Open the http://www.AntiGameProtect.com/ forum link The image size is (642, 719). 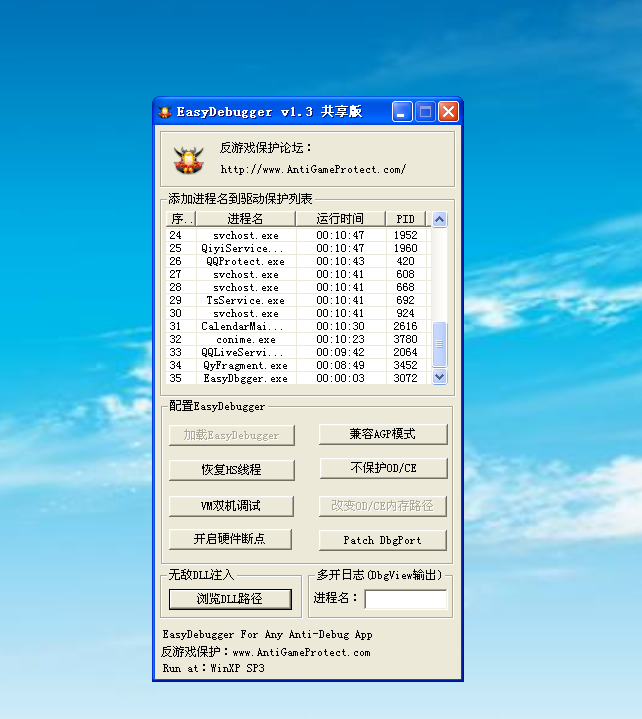click(313, 170)
